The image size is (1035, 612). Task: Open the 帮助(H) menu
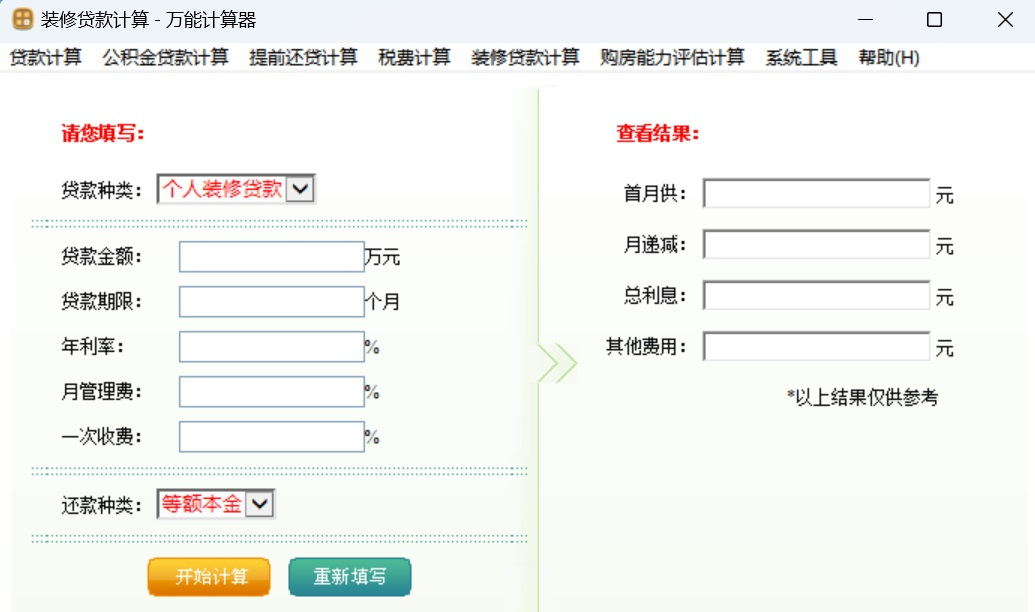coord(888,58)
